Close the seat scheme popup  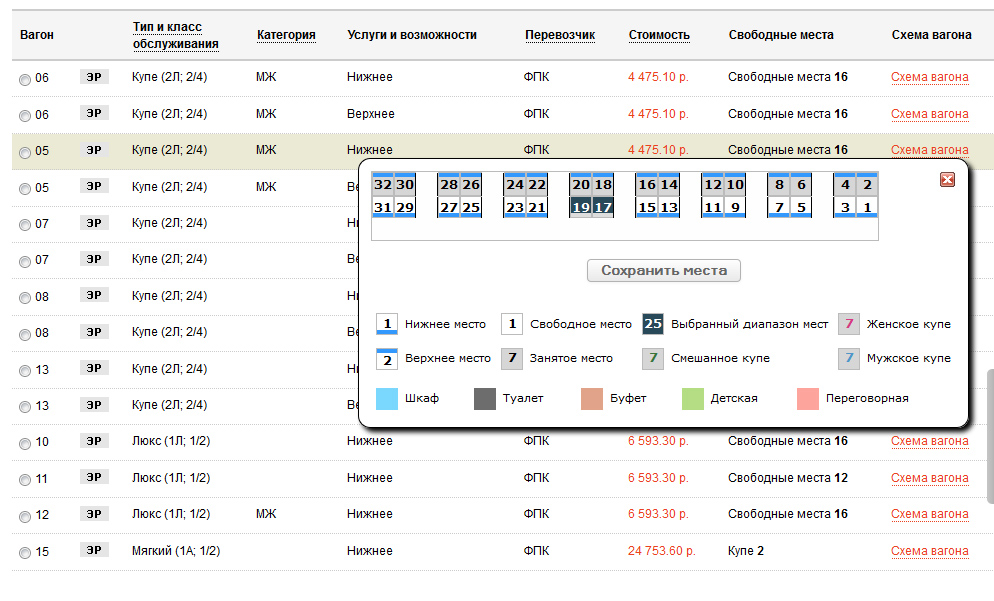pyautogui.click(x=947, y=180)
